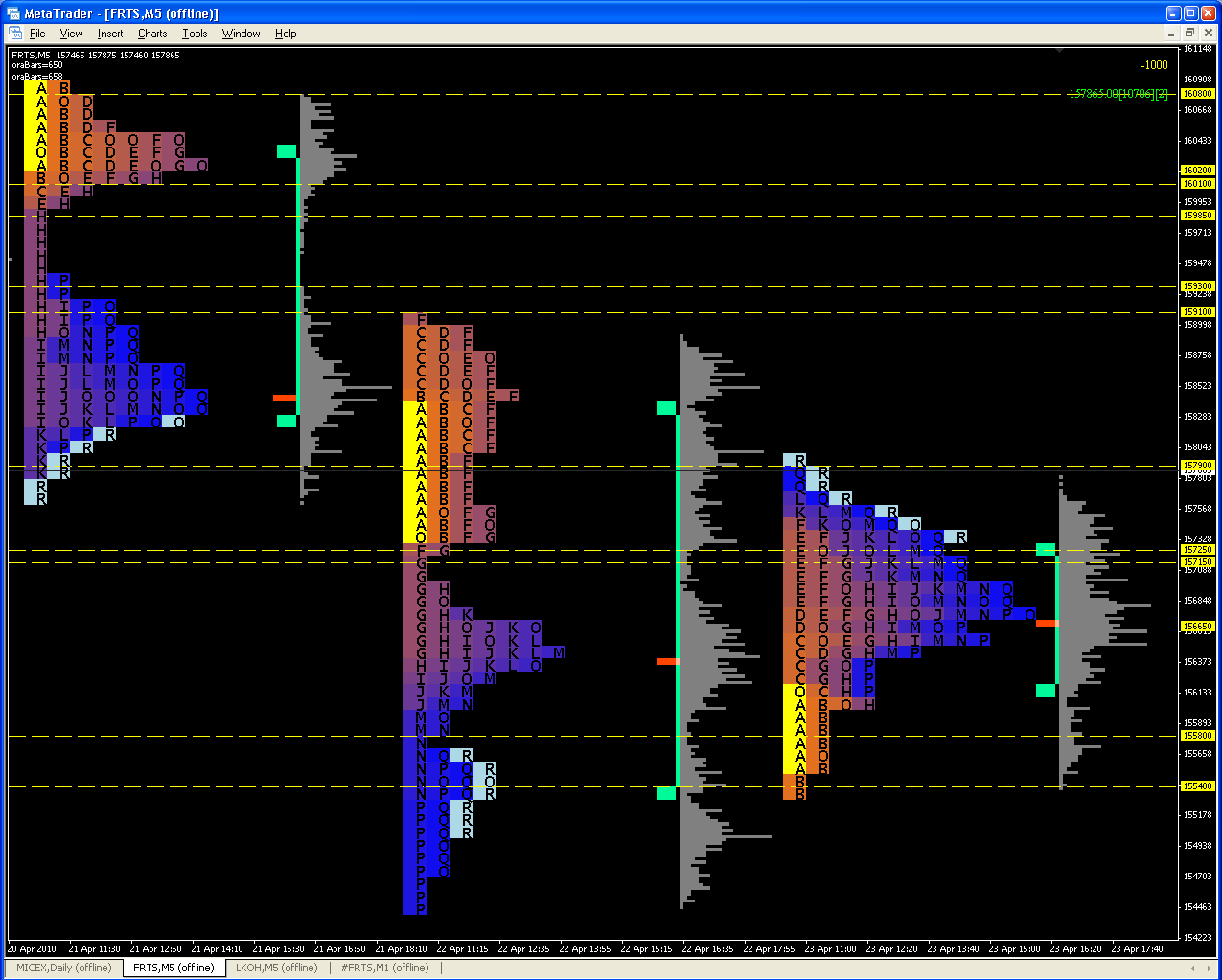Click the MetaTrader application icon in the title bar
Image resolution: width=1222 pixels, height=980 pixels.
12,13
